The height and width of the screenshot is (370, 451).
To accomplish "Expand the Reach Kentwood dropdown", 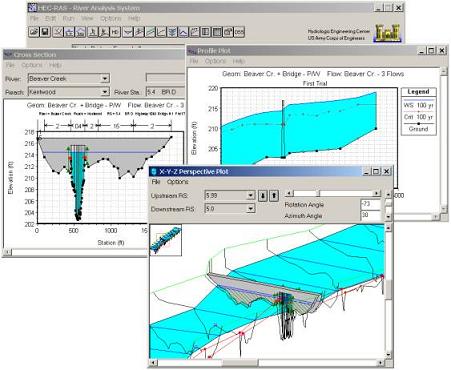I will [x=105, y=92].
